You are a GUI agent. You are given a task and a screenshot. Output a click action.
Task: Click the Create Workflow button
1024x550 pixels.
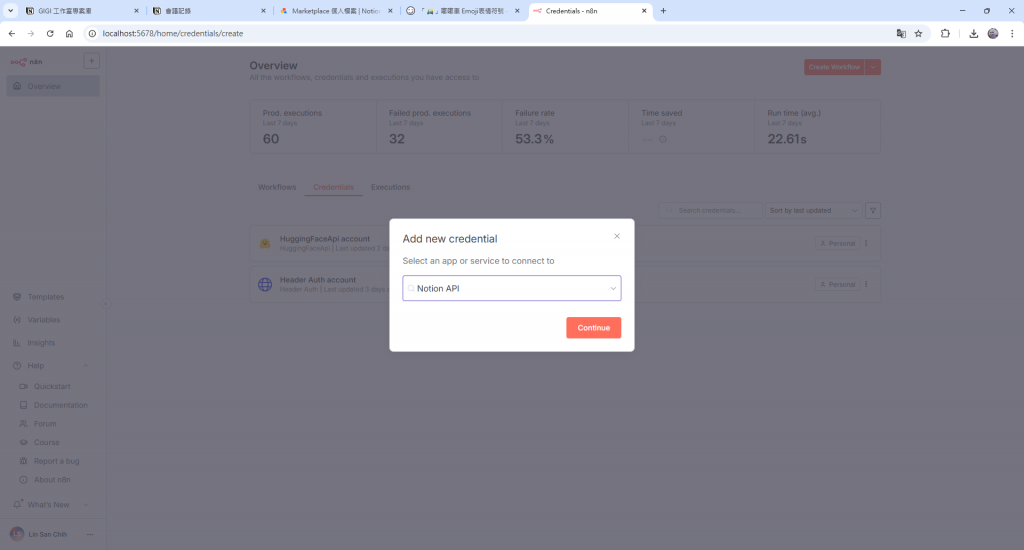834,67
